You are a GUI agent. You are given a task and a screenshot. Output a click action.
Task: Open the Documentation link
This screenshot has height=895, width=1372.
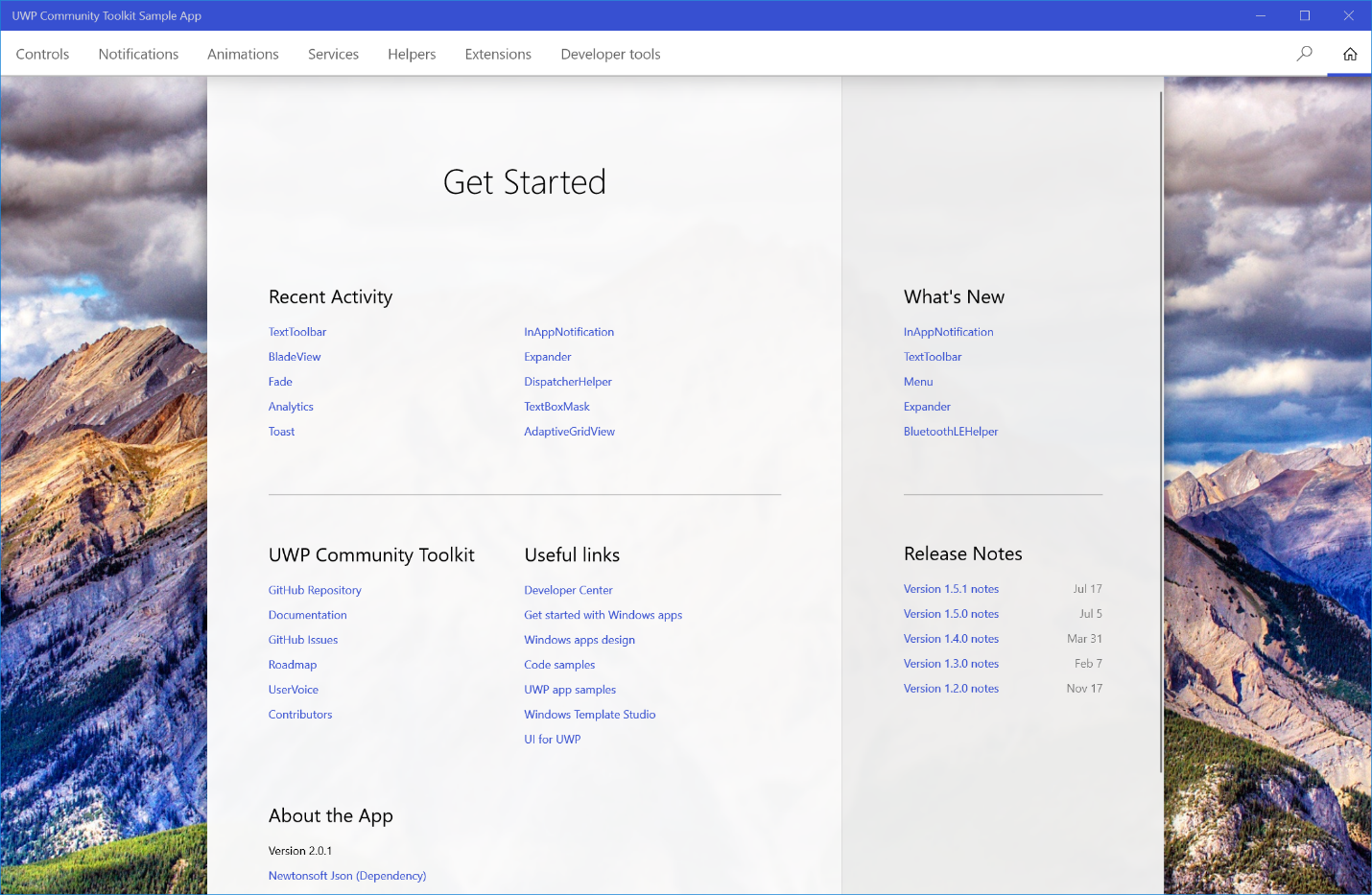click(x=307, y=615)
